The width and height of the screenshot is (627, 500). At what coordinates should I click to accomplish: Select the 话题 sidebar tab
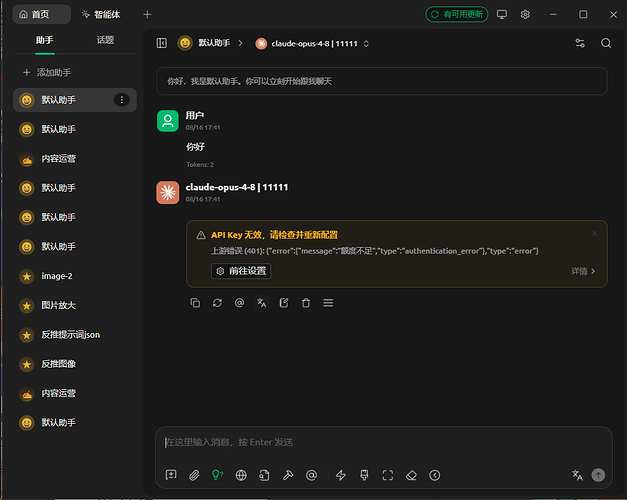(x=105, y=40)
